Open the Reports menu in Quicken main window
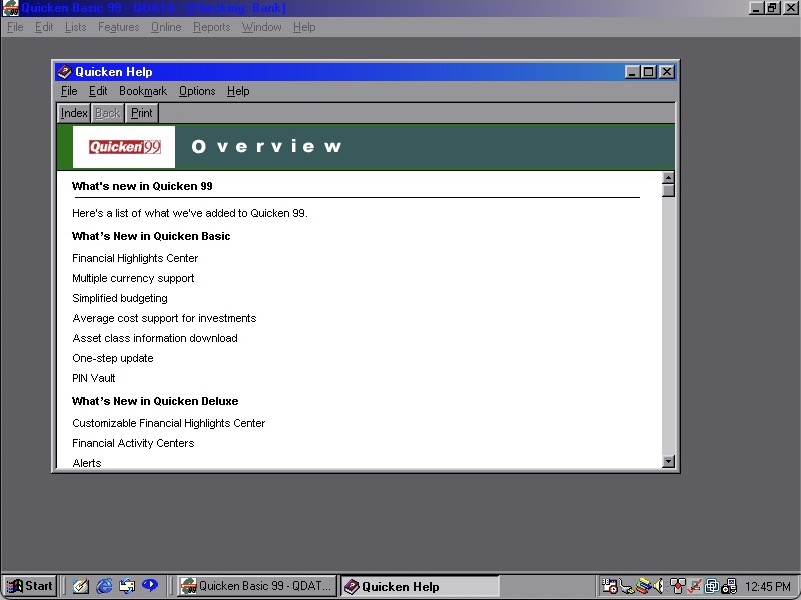801x600 pixels. coord(211,27)
